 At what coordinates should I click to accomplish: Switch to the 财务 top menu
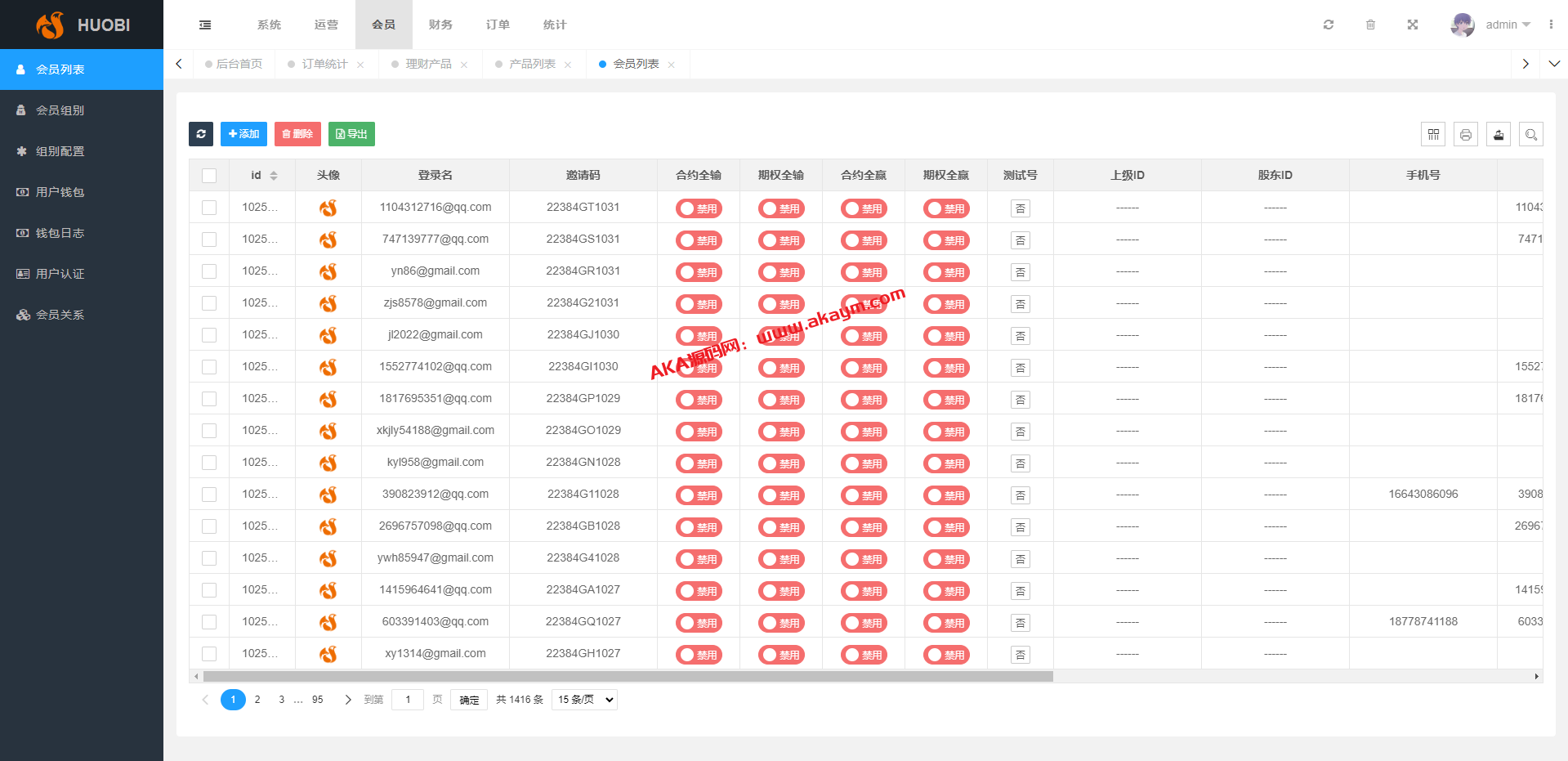(x=440, y=25)
